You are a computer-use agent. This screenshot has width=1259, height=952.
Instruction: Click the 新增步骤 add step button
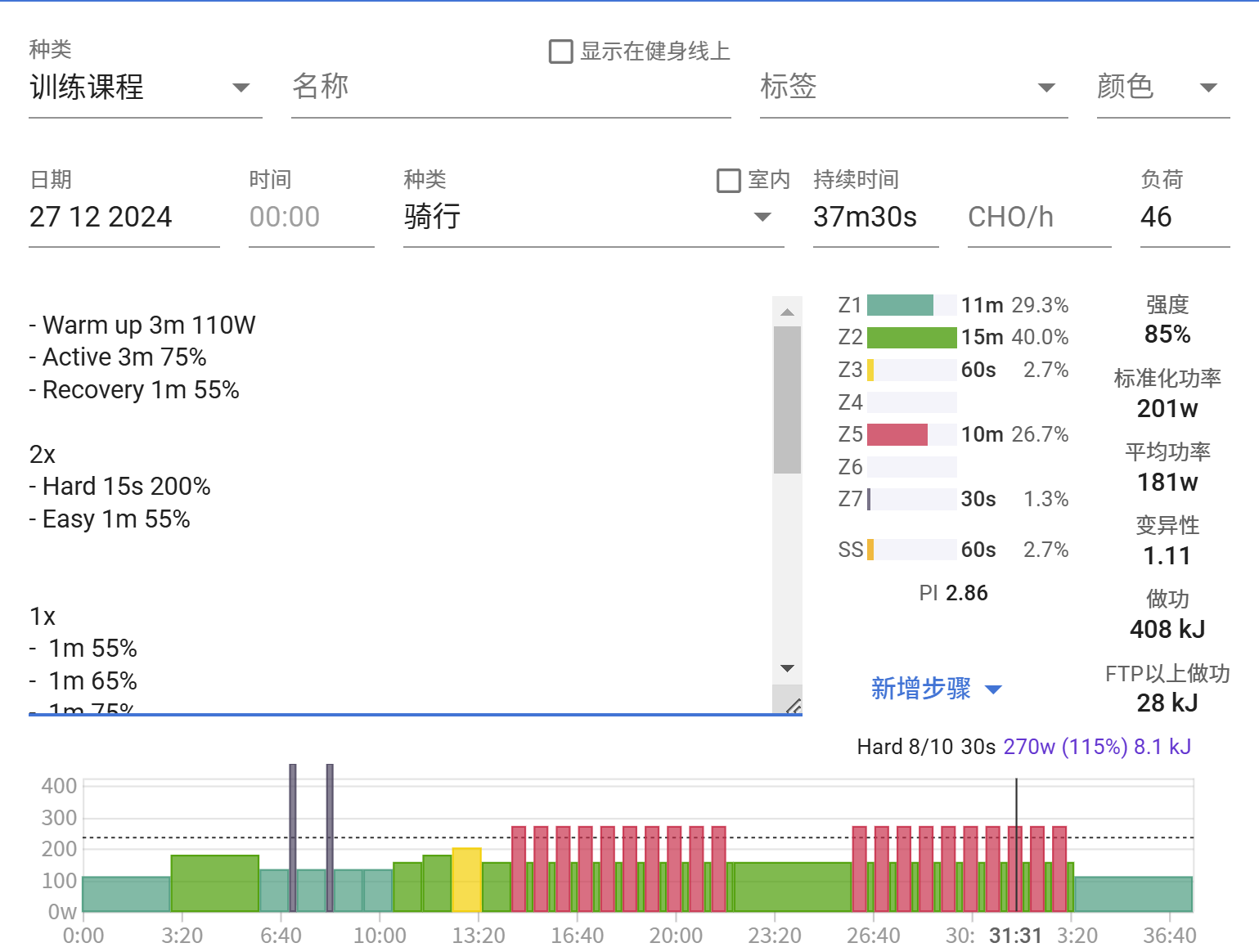point(936,689)
